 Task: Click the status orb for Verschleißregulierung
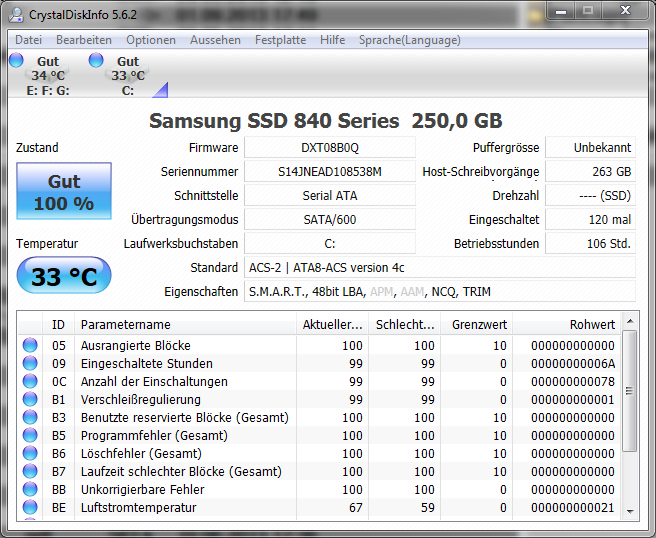point(30,400)
